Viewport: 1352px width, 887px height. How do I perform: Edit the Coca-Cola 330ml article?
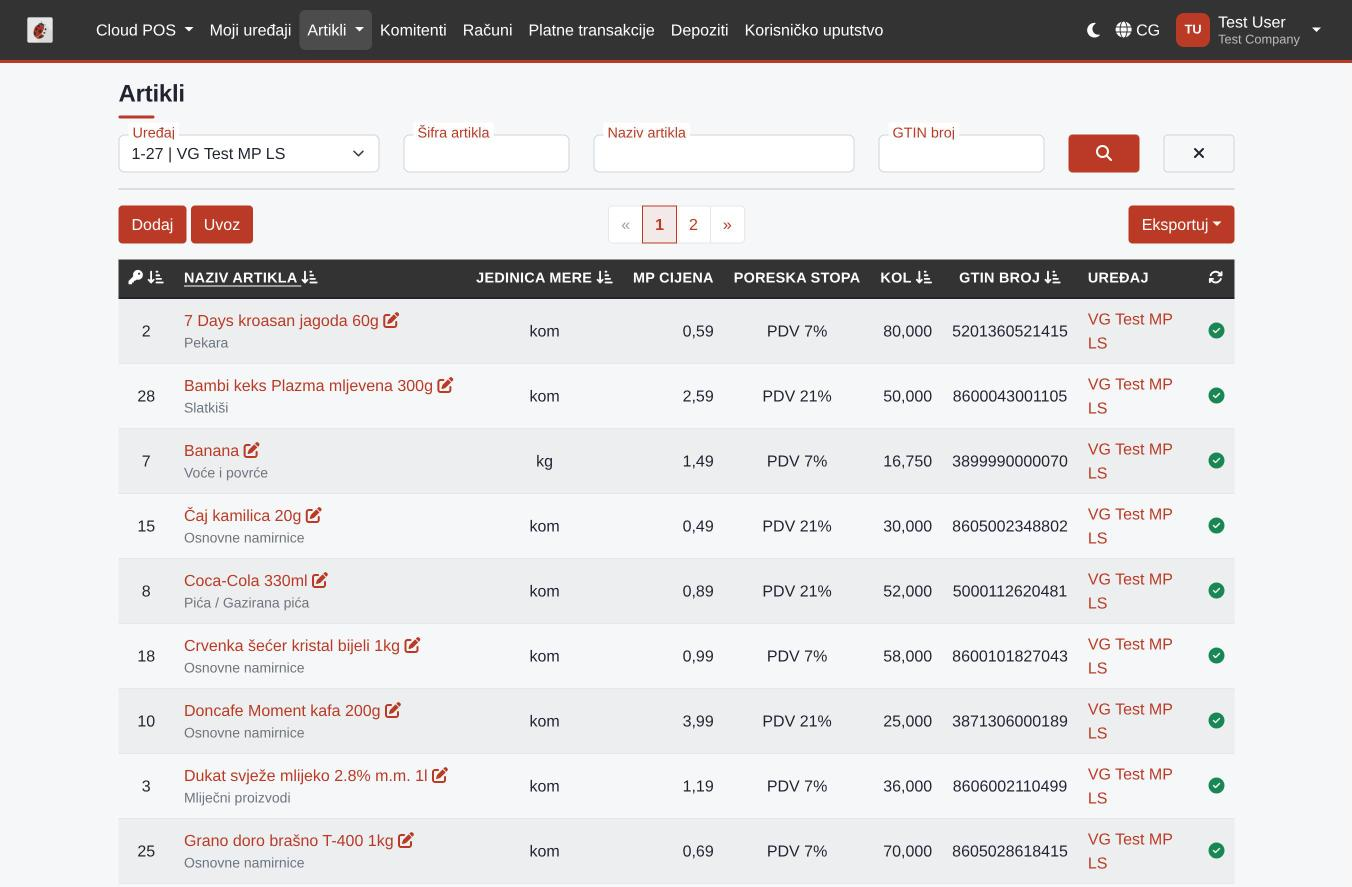[x=320, y=580]
